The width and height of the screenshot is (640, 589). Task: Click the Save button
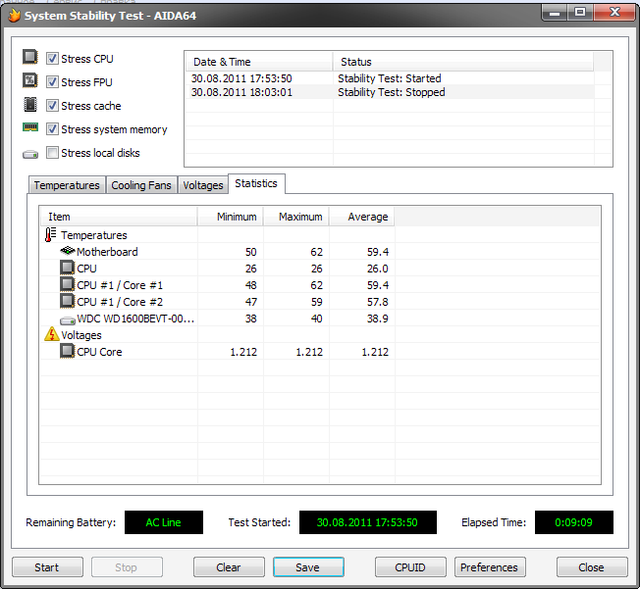(308, 567)
